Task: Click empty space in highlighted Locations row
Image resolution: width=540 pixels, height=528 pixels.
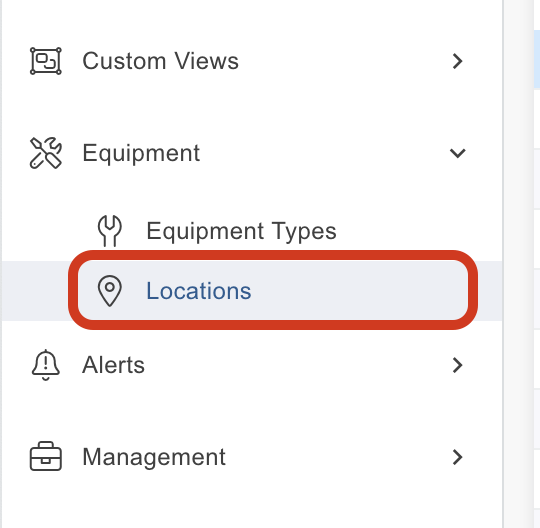Action: (358, 290)
